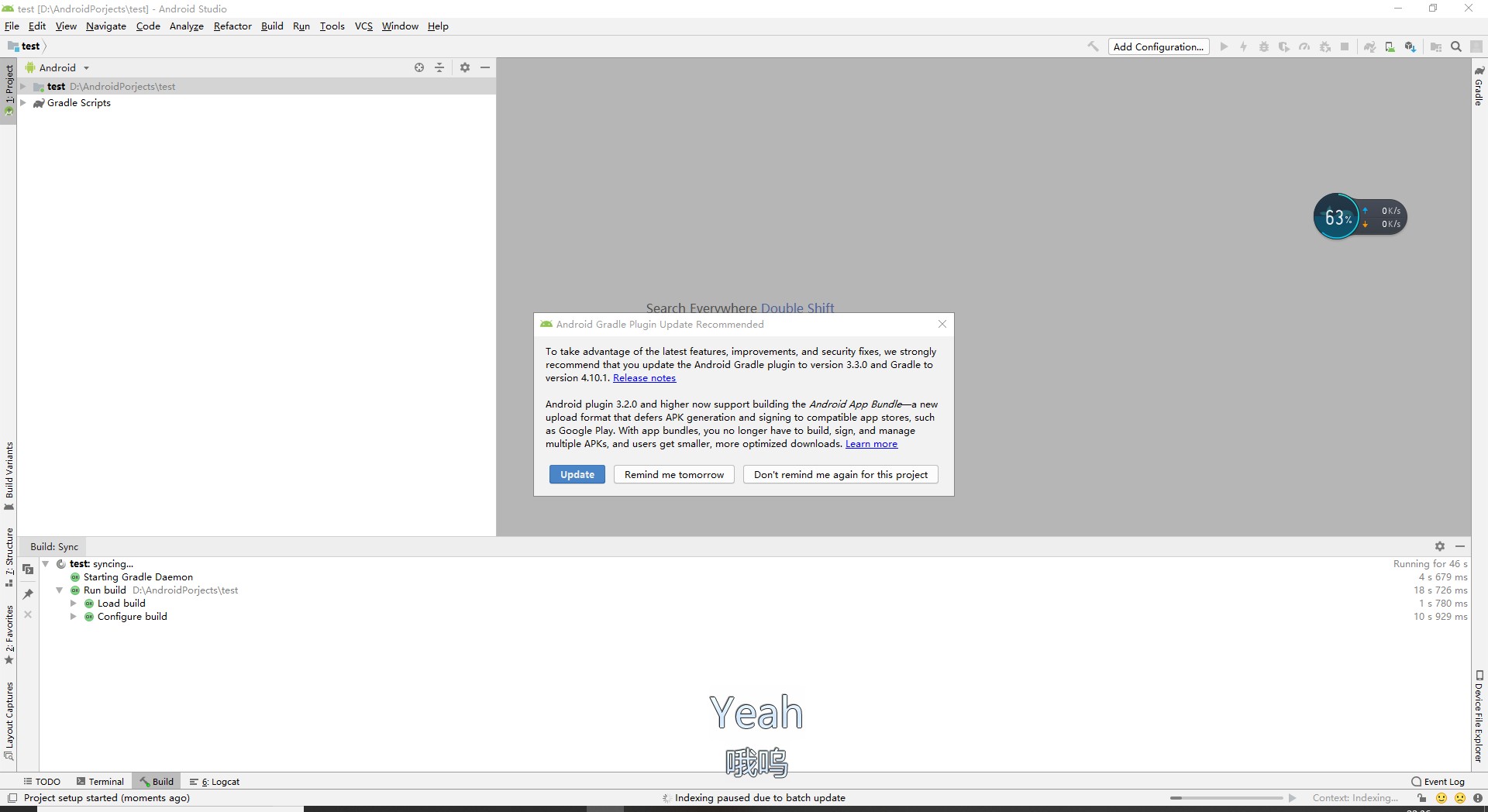Viewport: 1488px width, 812px height.
Task: Open the Release notes link
Action: click(645, 378)
